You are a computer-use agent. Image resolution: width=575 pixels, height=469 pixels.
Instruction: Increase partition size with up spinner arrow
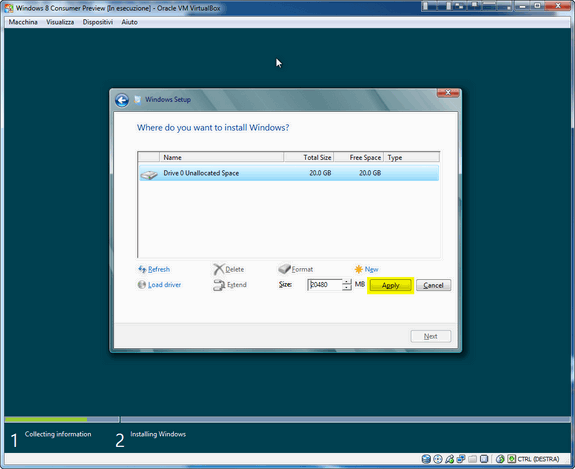347,282
